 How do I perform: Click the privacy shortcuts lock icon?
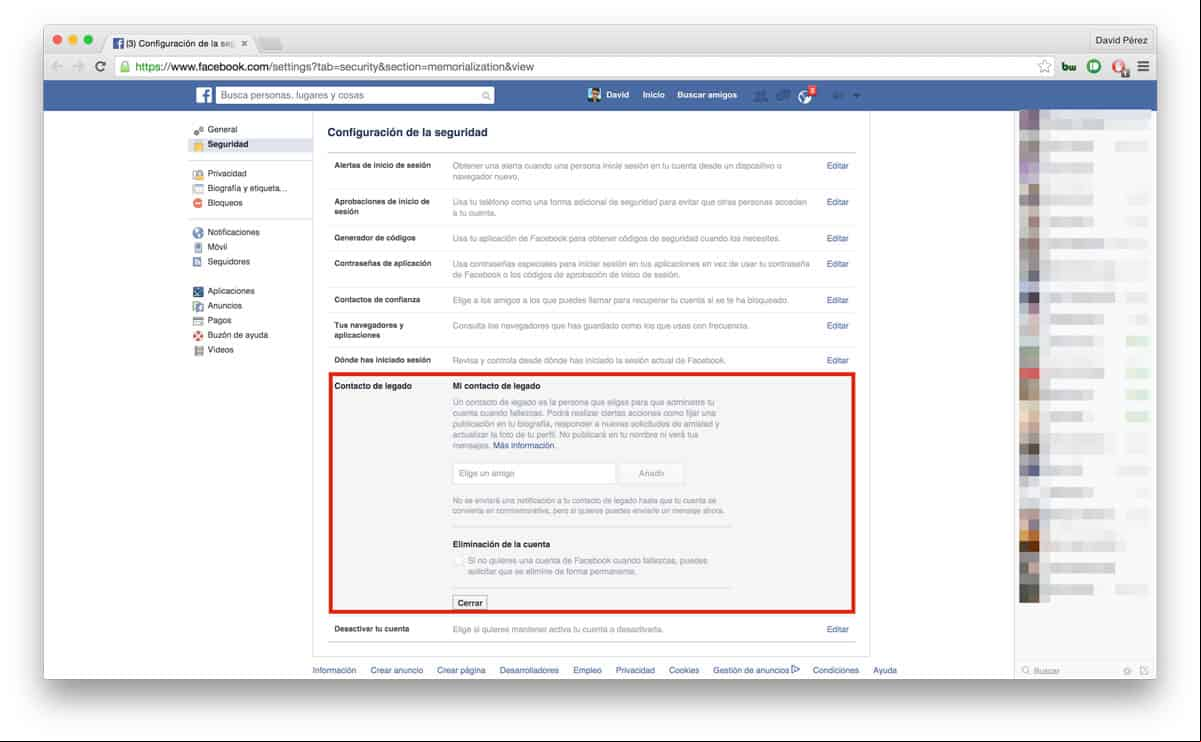click(836, 95)
